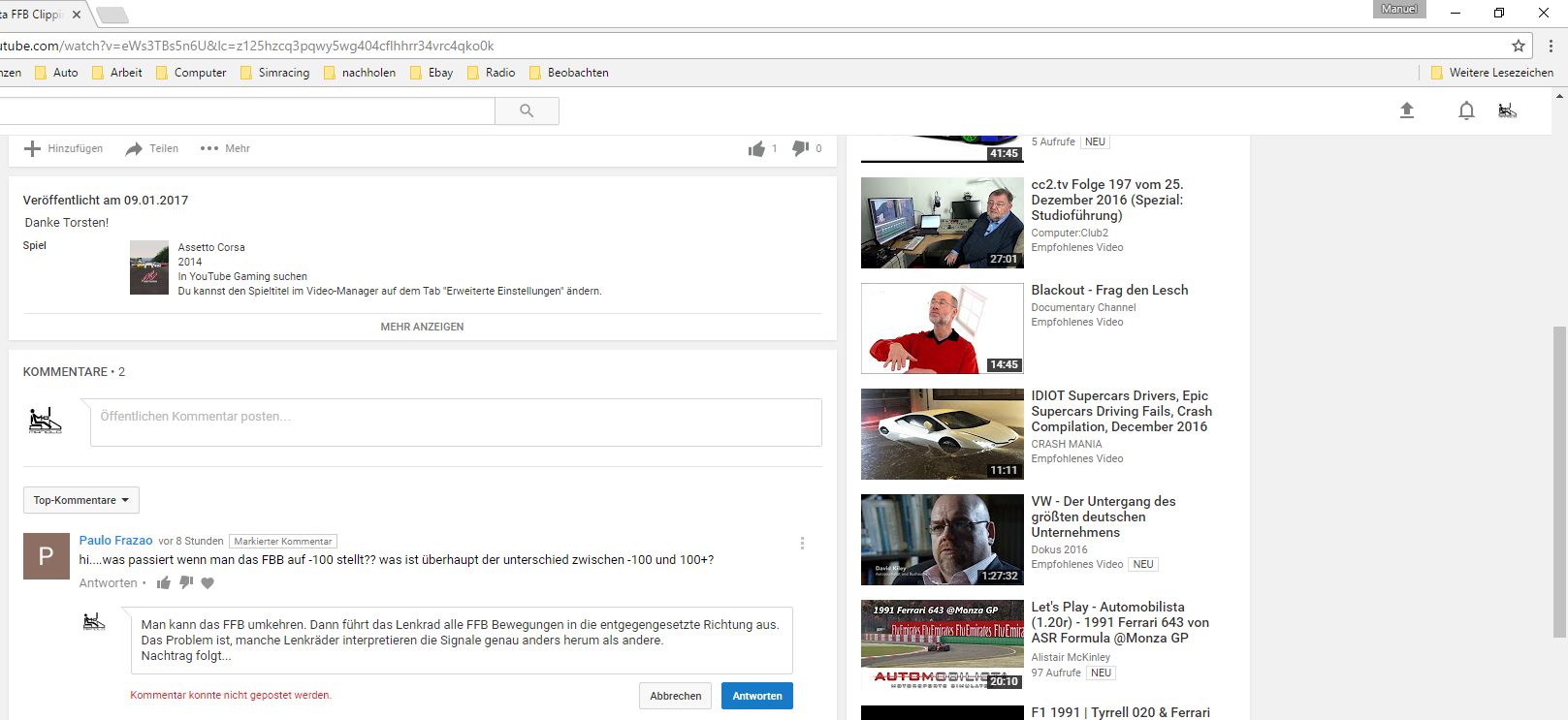Screen dimensions: 1568x720
Task: Open the Simracing bookmarks folder
Action: [274, 73]
